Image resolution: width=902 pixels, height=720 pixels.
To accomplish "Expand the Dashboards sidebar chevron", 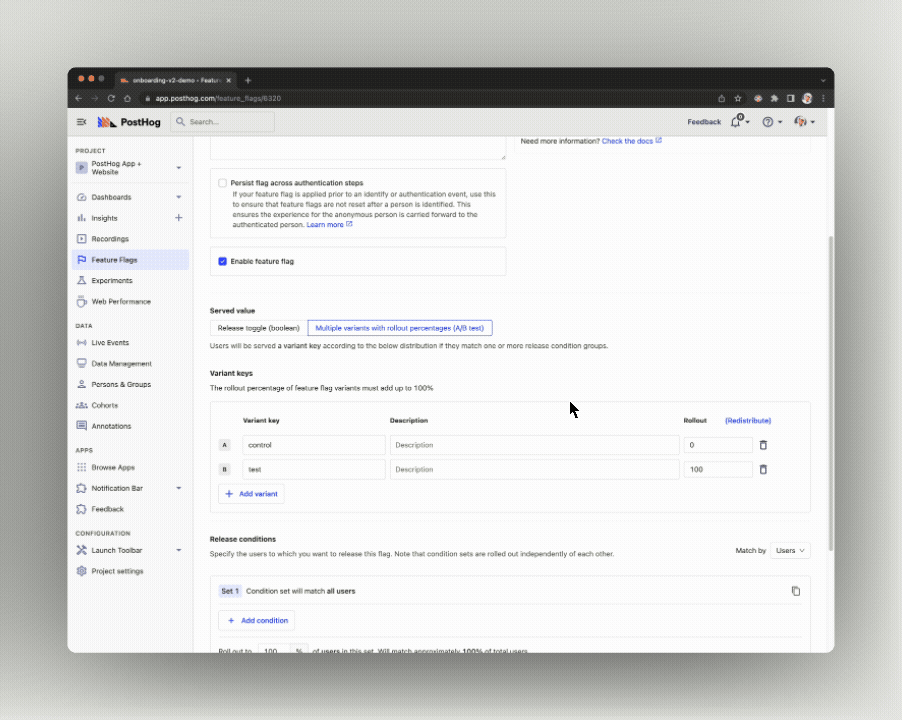I will click(179, 197).
